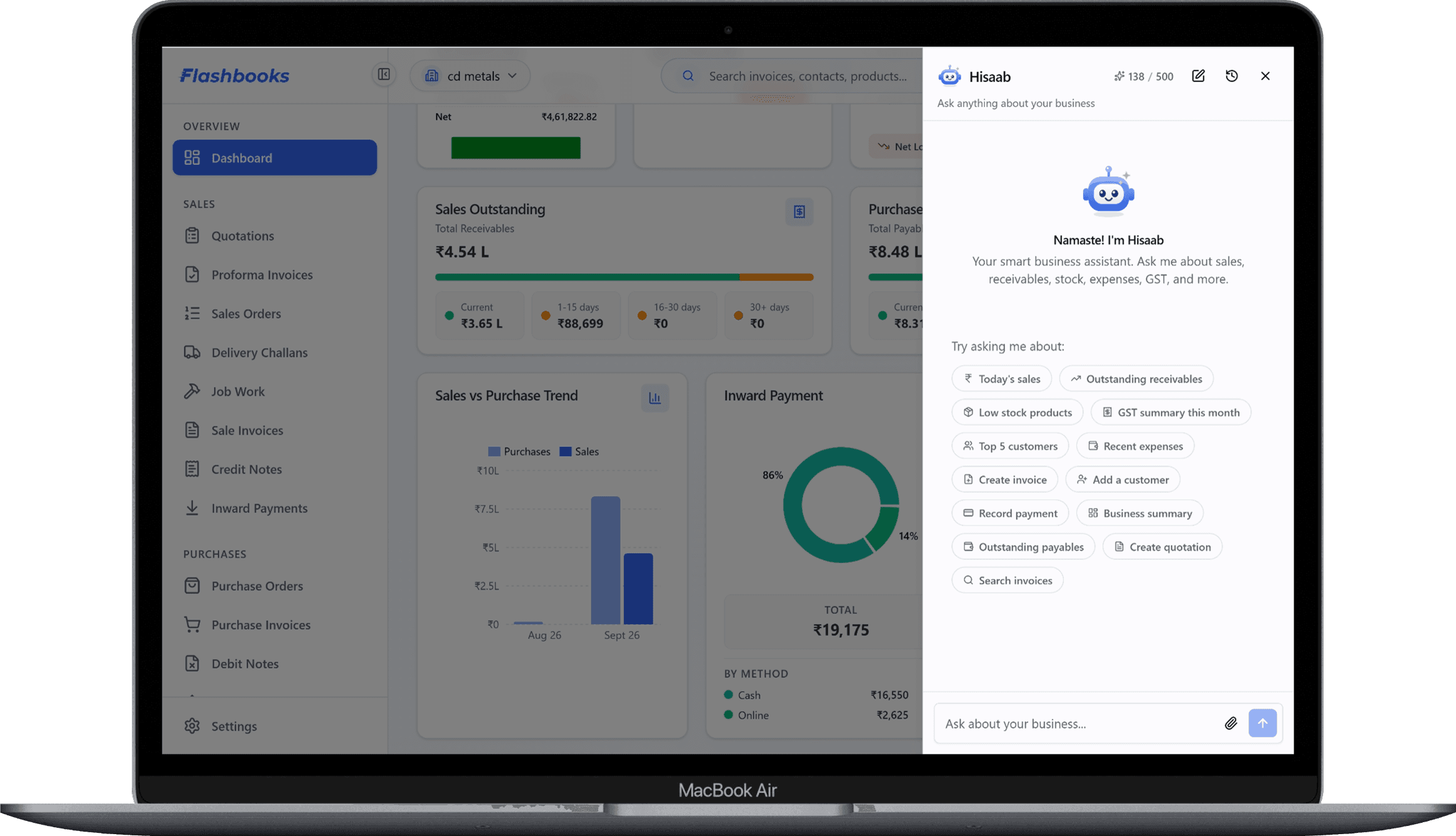This screenshot has width=1456, height=836.
Task: Open Delivery Challans page
Action: 275,352
